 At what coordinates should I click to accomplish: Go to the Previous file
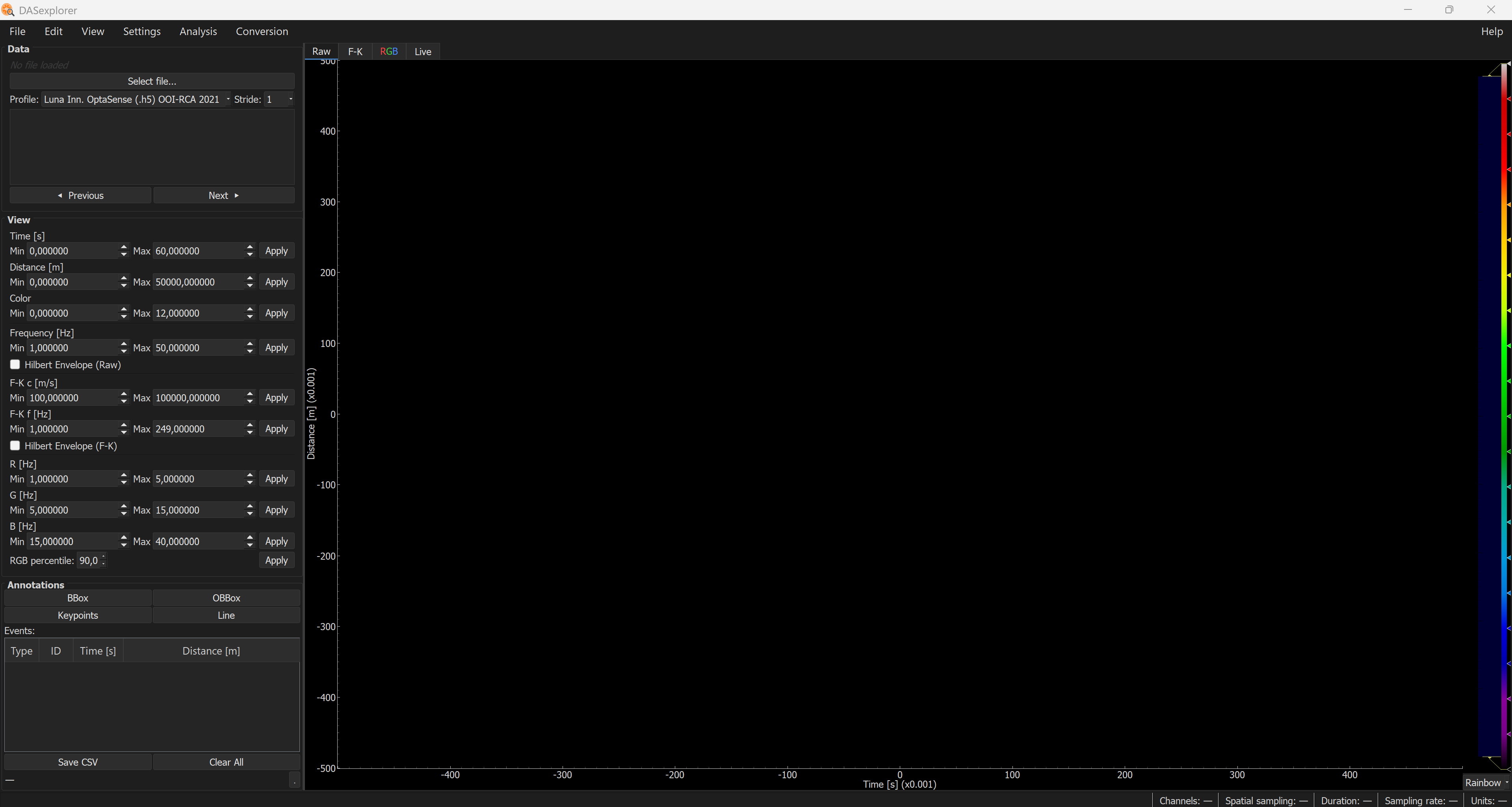[x=80, y=195]
